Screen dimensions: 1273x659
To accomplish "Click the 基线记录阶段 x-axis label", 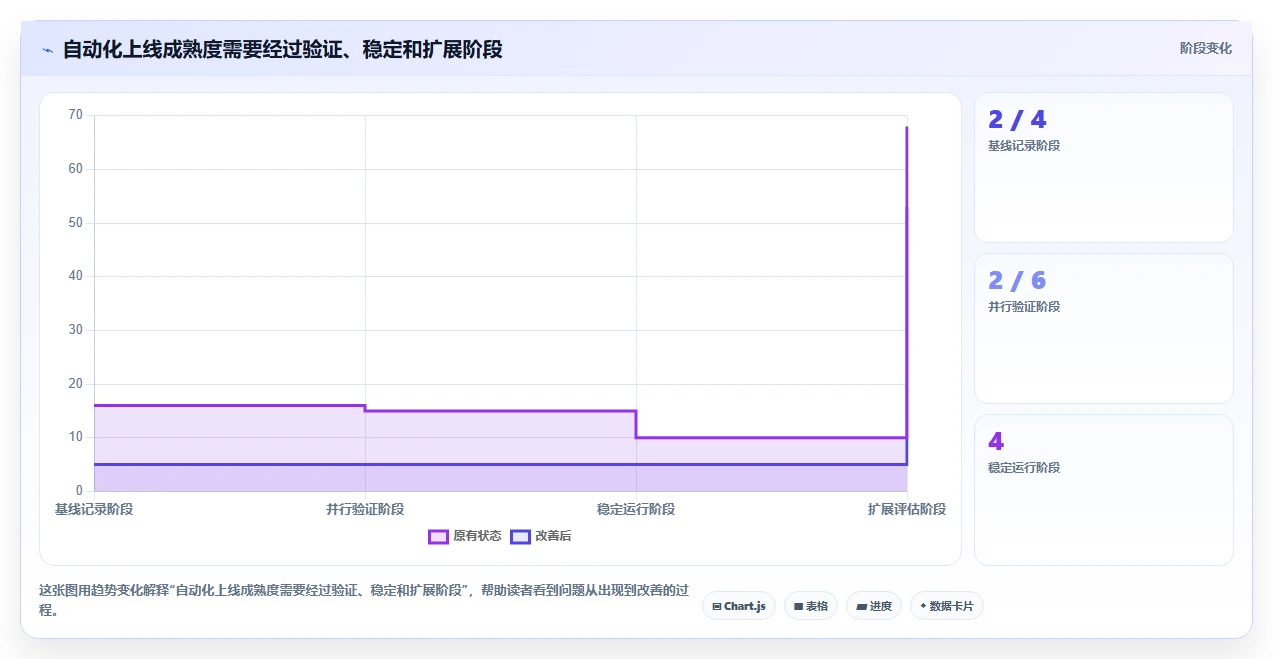I will coord(94,509).
